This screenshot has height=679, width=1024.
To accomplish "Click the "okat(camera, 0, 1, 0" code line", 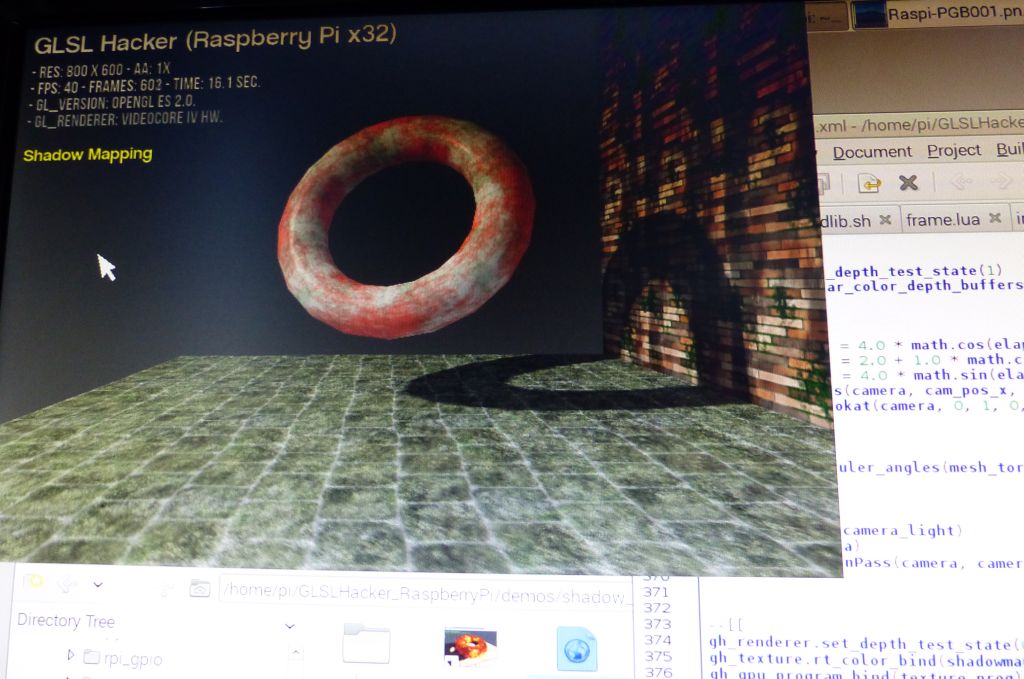I will pyautogui.click(x=929, y=405).
